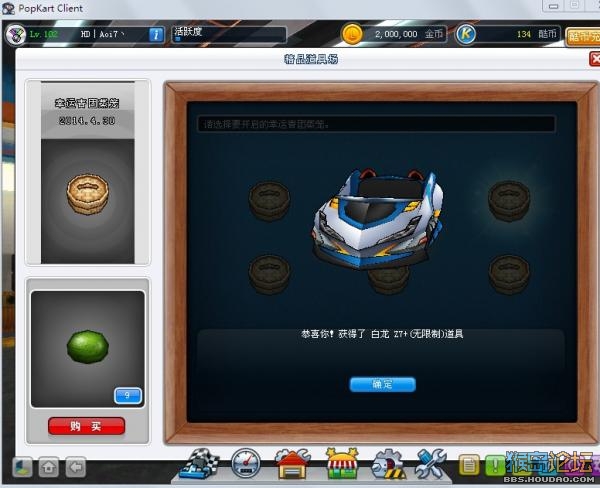Open the wrench and screwdriver tools icon
This screenshot has width=600, height=488.
click(431, 463)
